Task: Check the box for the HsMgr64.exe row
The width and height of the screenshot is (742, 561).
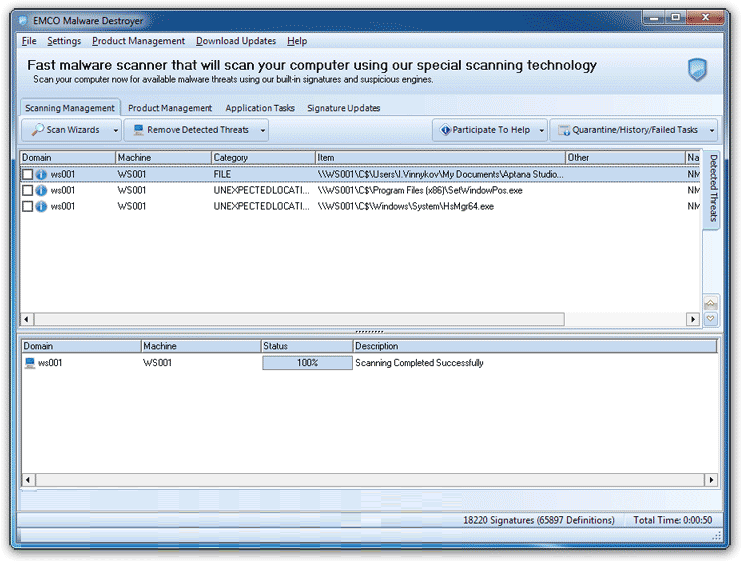Action: 27,207
